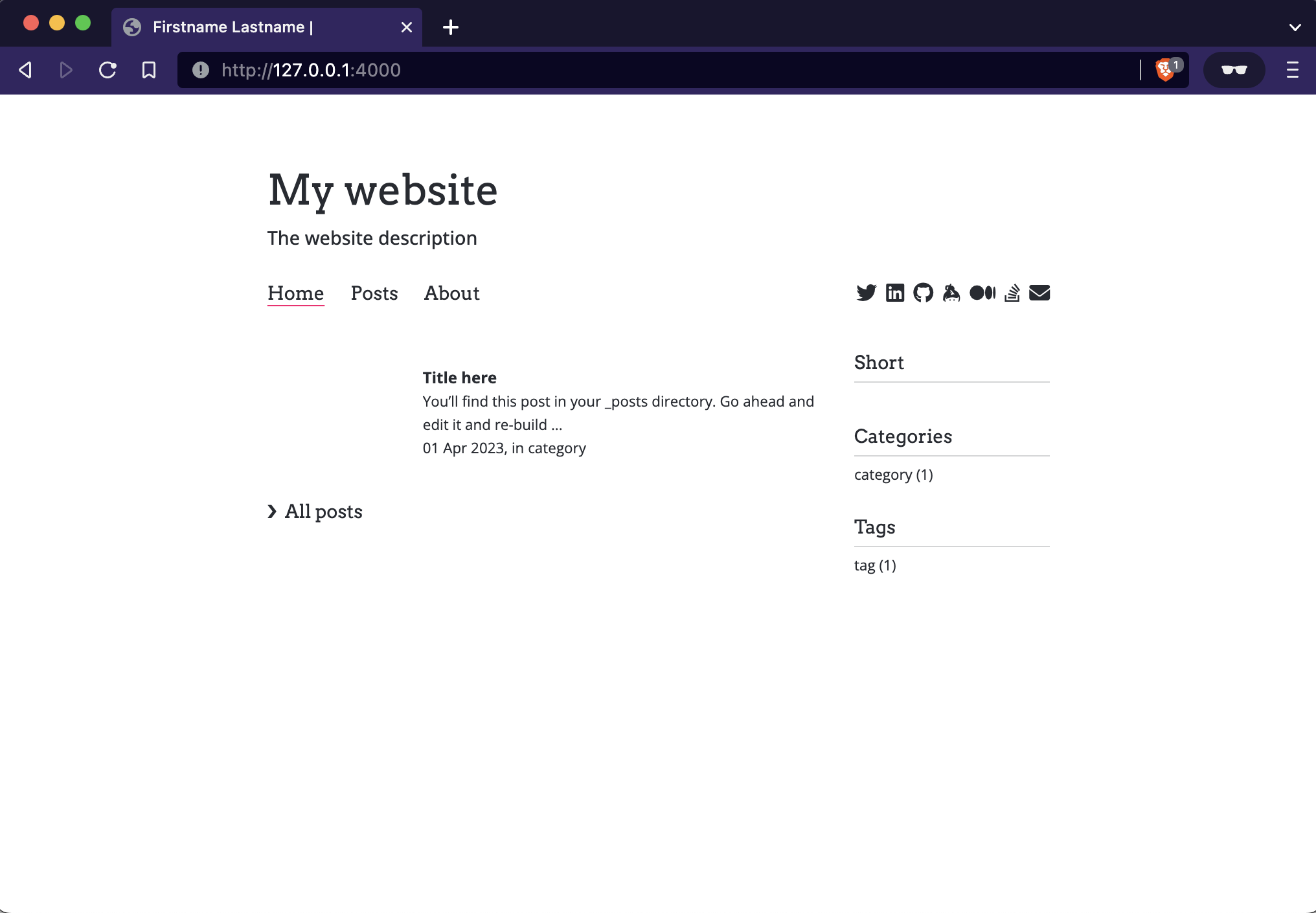Click the email envelope icon

point(1039,293)
